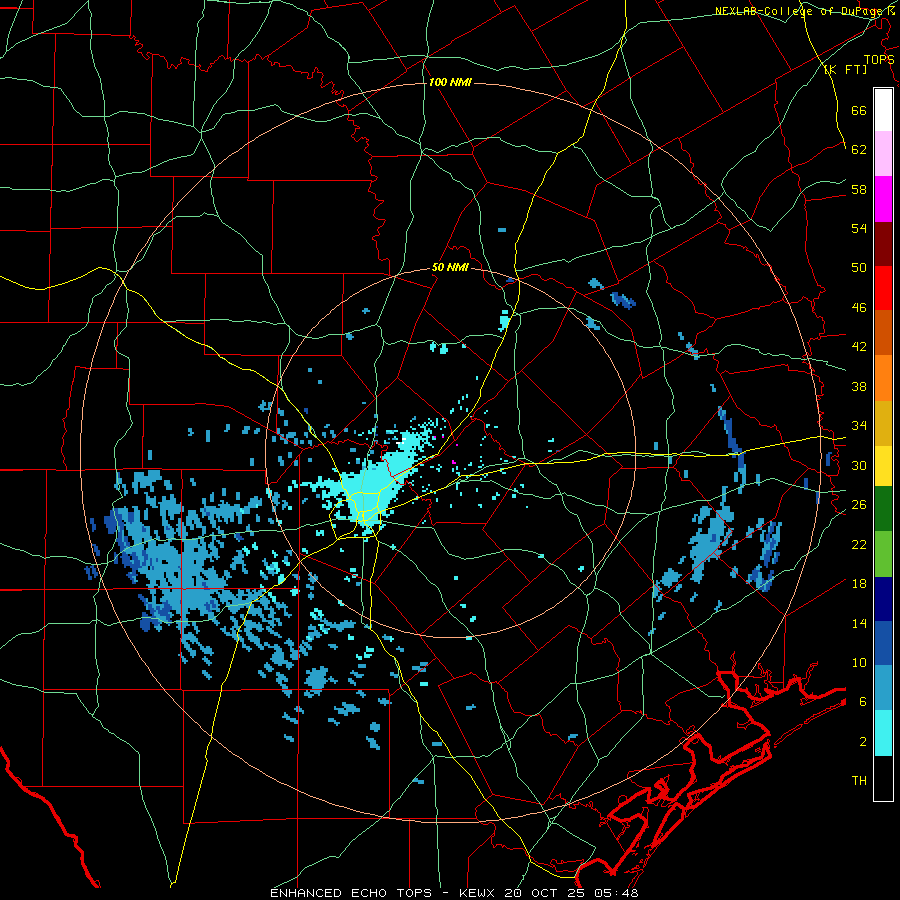Click the black TH legend swatch
The height and width of the screenshot is (900, 900).
tap(883, 778)
